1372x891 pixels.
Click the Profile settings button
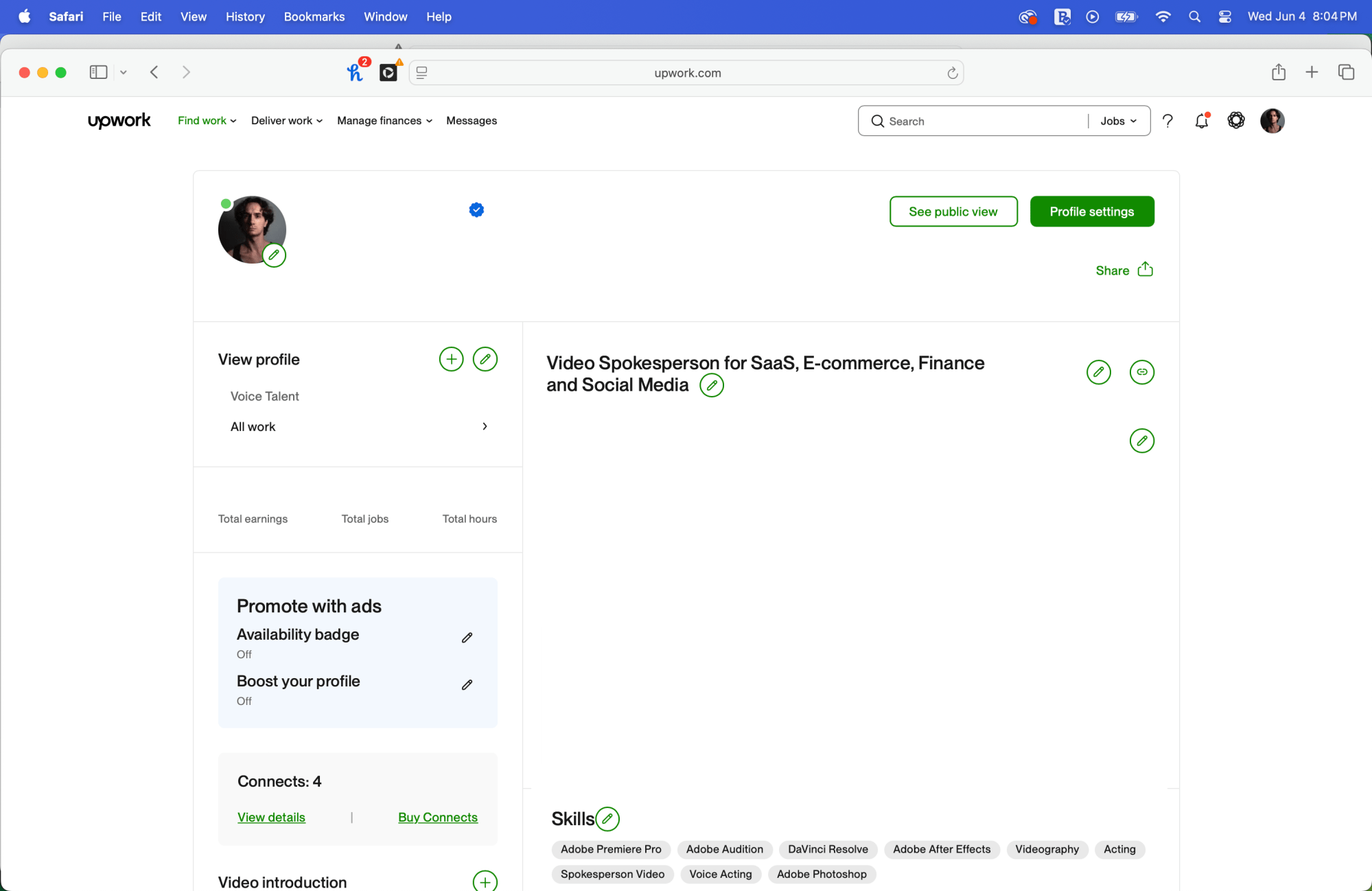[x=1091, y=211]
